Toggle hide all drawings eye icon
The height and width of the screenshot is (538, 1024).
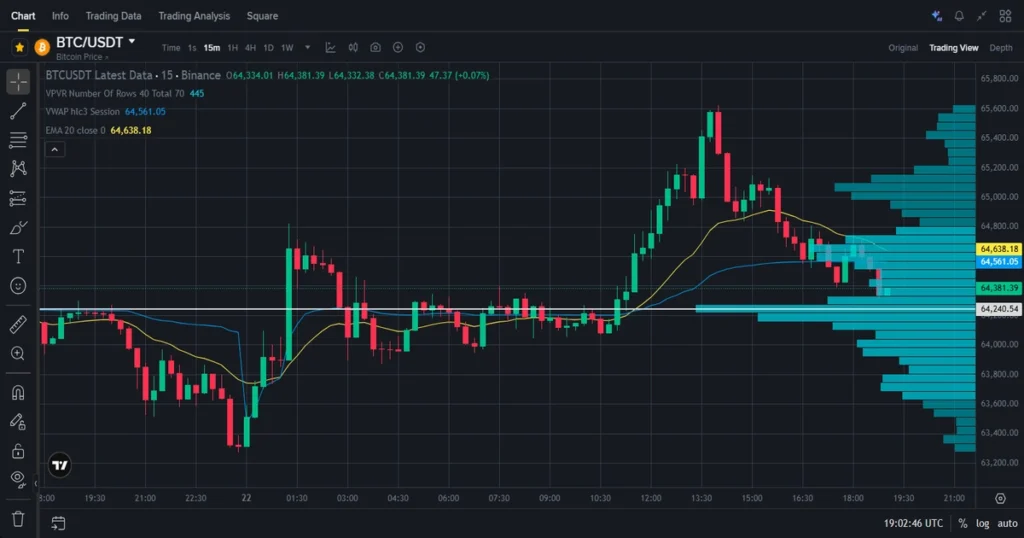pos(18,480)
